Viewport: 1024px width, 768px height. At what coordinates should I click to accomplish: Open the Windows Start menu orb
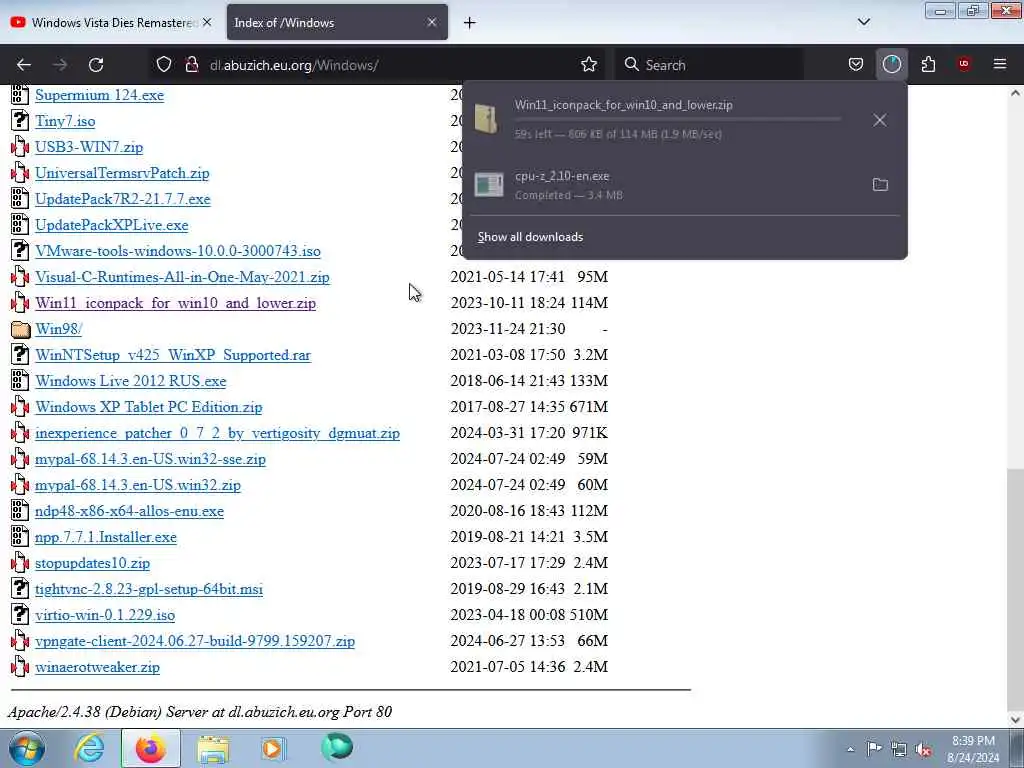tap(27, 748)
